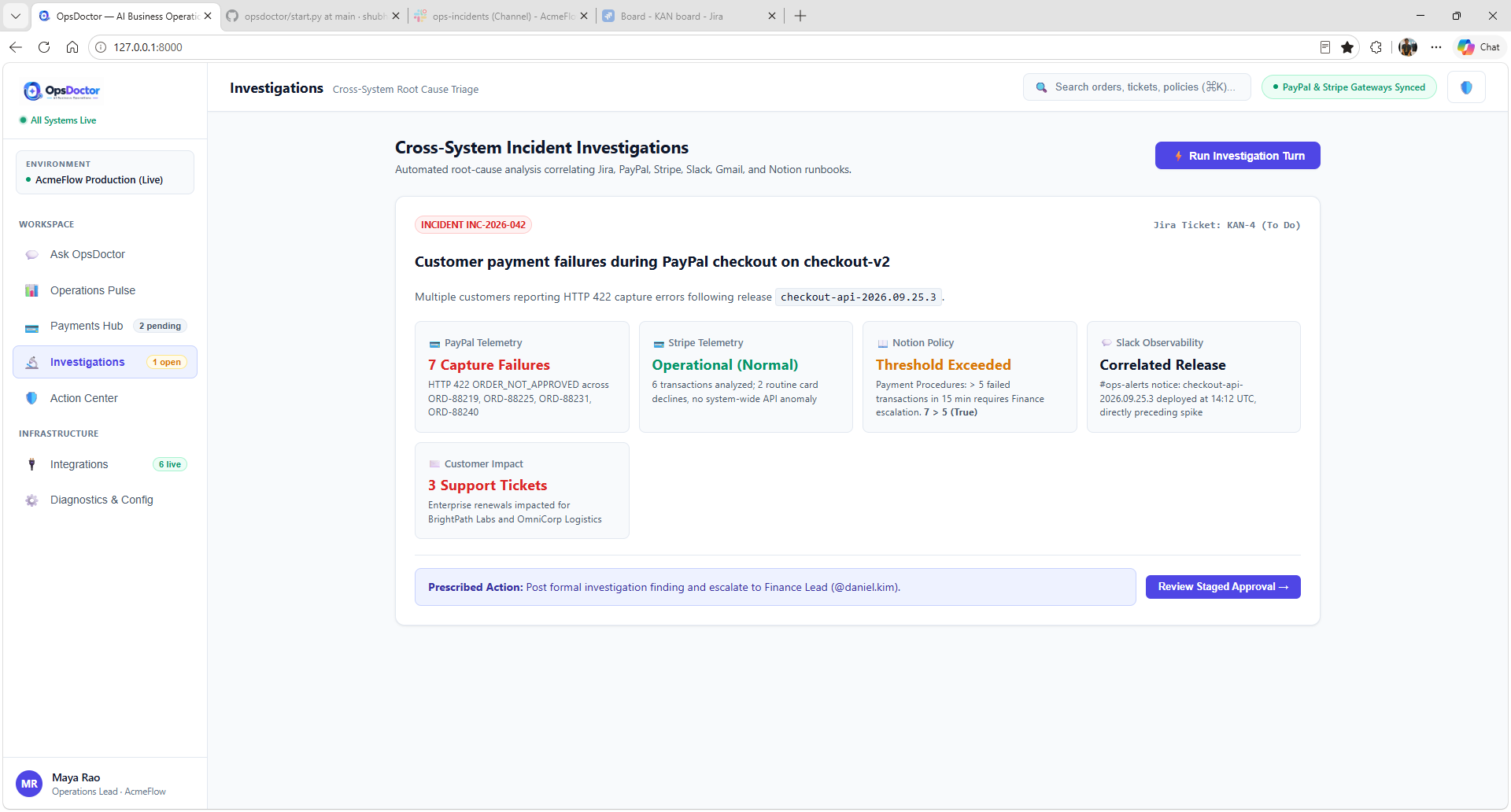Viewport: 1511px width, 812px height.
Task: Click the Jira Ticket KAN-4 text
Action: (x=1227, y=226)
